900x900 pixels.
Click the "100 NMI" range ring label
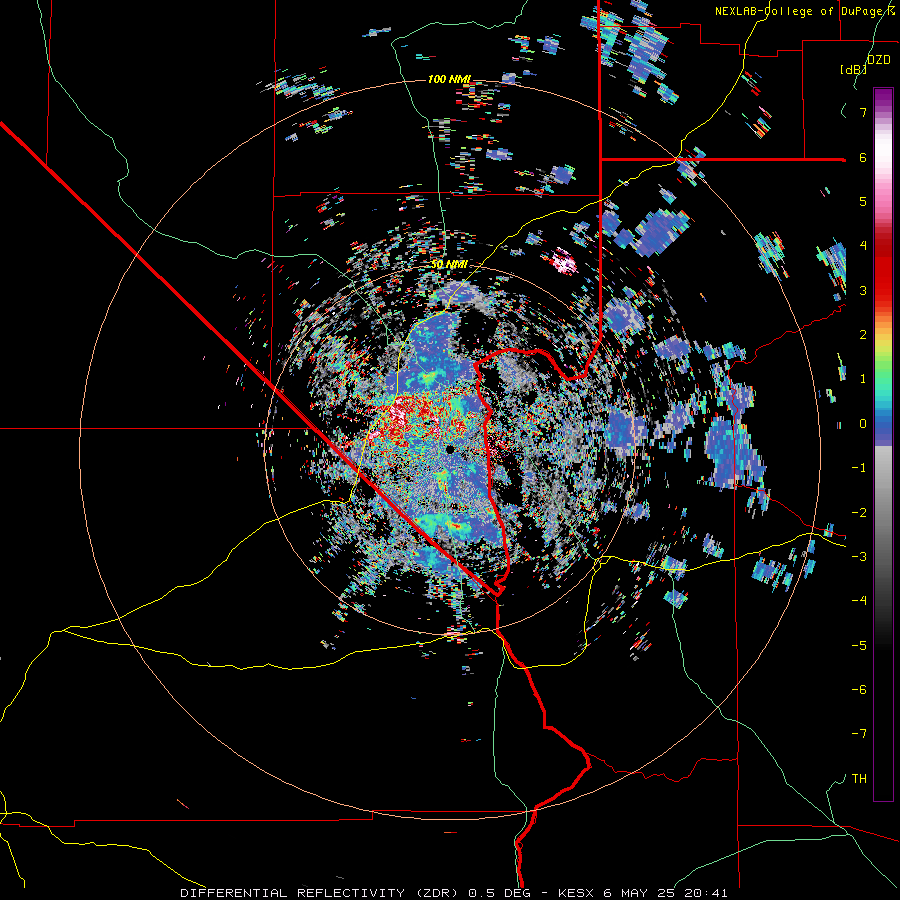[x=449, y=79]
